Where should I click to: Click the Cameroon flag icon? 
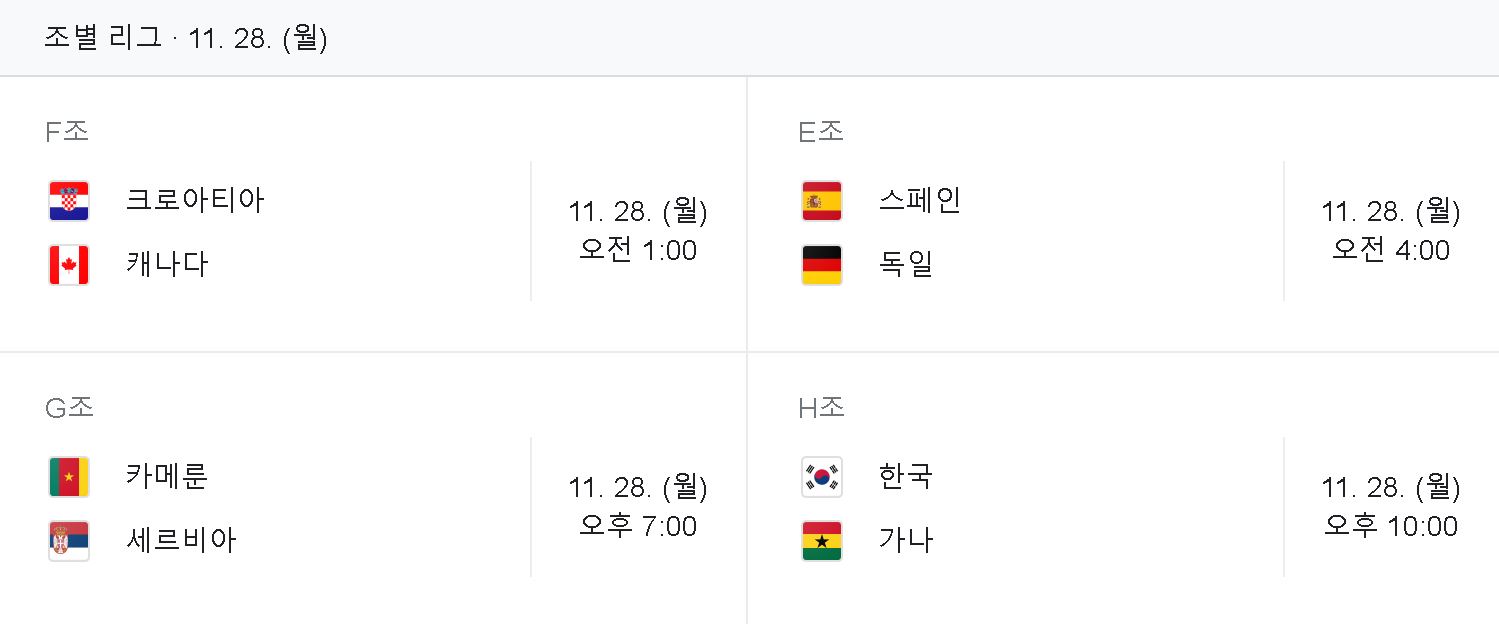click(69, 477)
